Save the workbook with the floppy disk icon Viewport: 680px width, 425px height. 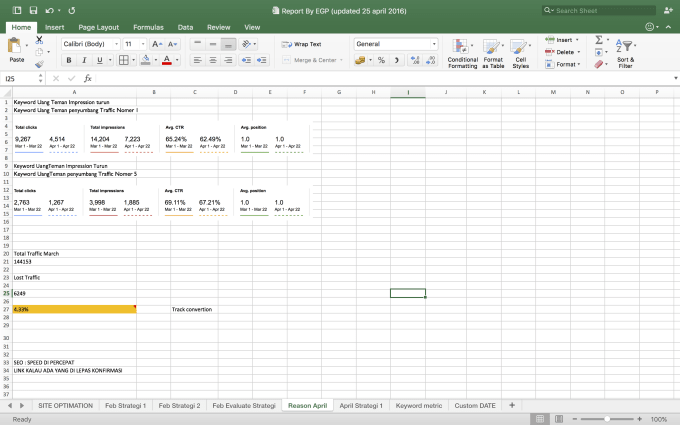[33, 10]
